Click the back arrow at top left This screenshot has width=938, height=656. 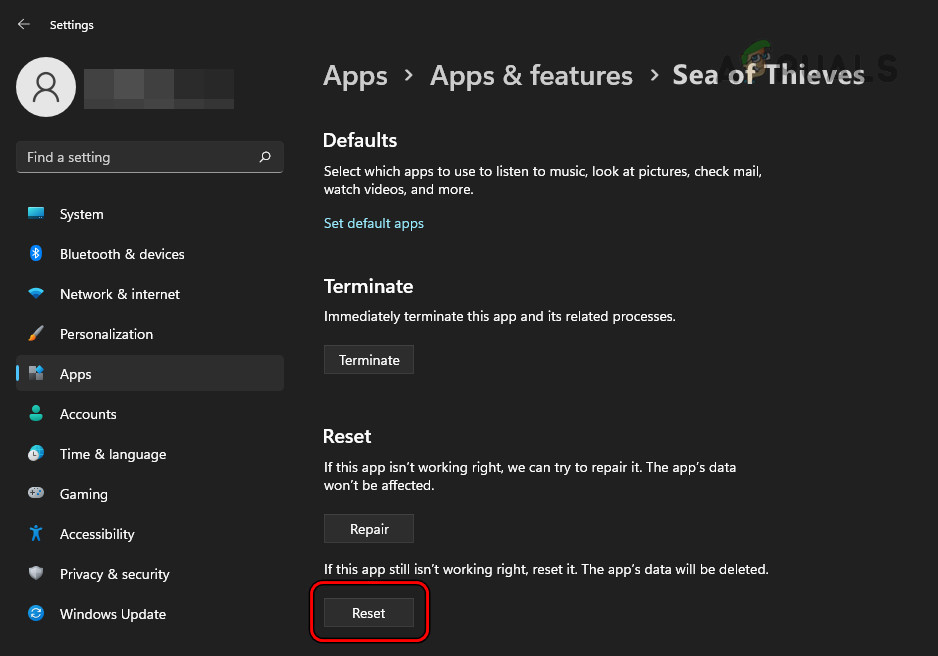pos(22,24)
